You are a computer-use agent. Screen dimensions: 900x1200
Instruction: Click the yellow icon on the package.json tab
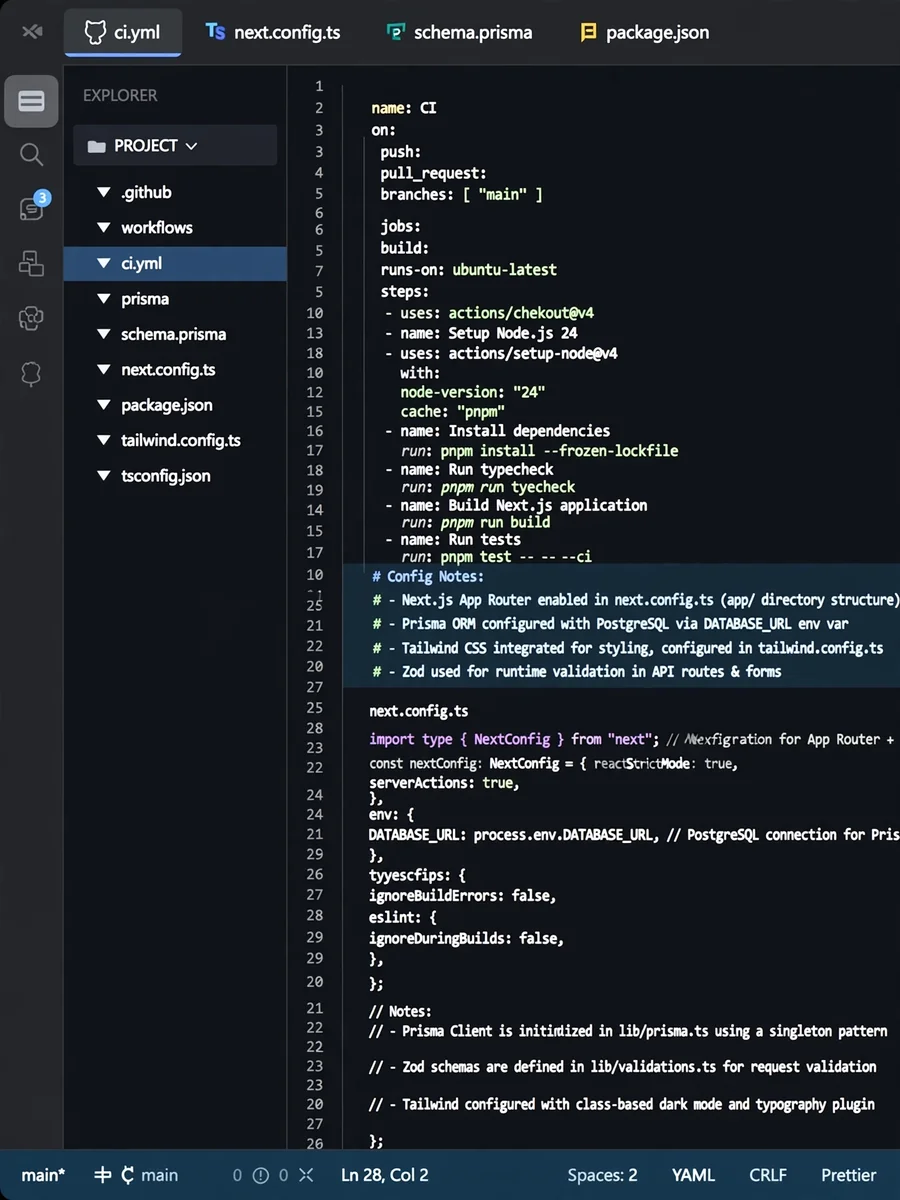(589, 32)
